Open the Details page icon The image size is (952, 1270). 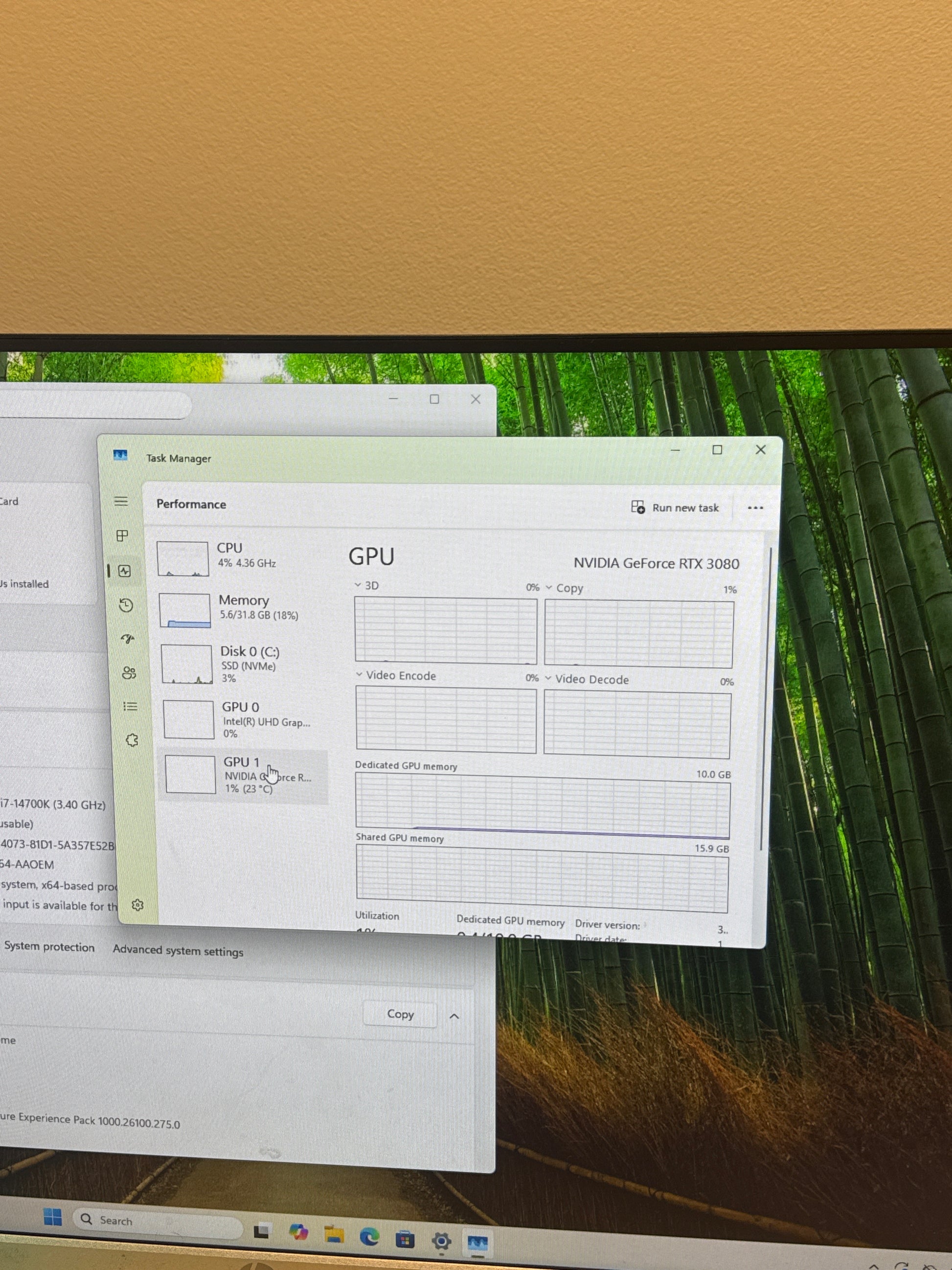coord(130,706)
